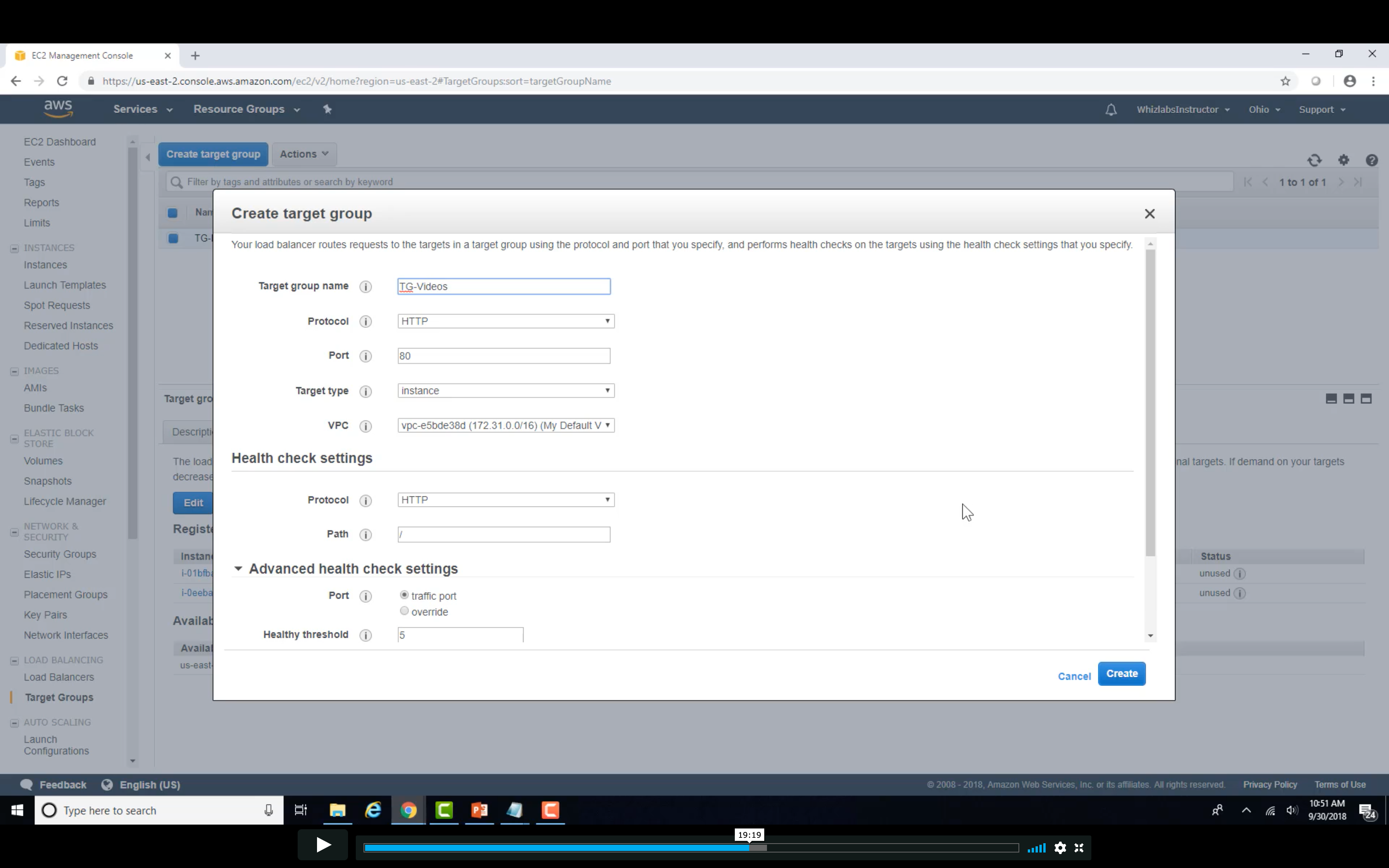This screenshot has height=868, width=1389.
Task: Toggle the select-all checkbox in table header
Action: click(172, 213)
